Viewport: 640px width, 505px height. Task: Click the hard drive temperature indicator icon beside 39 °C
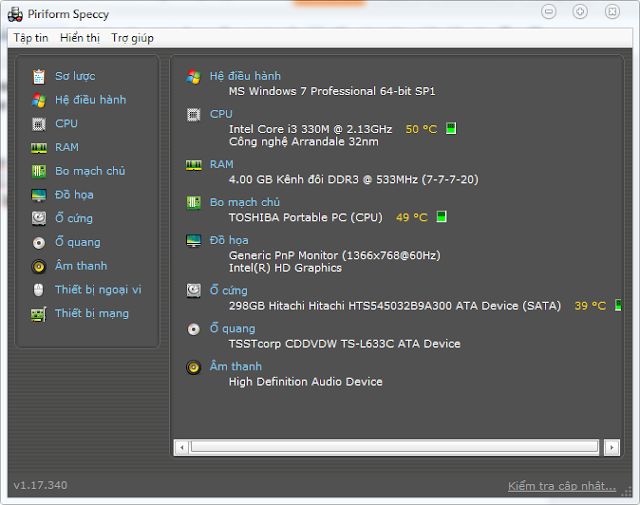(618, 305)
